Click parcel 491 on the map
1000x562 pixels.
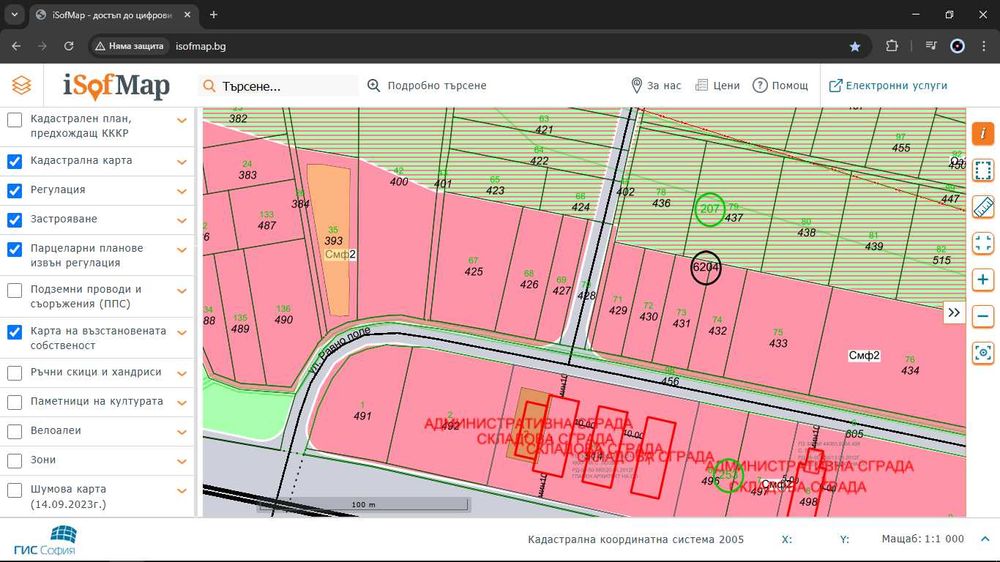362,416
